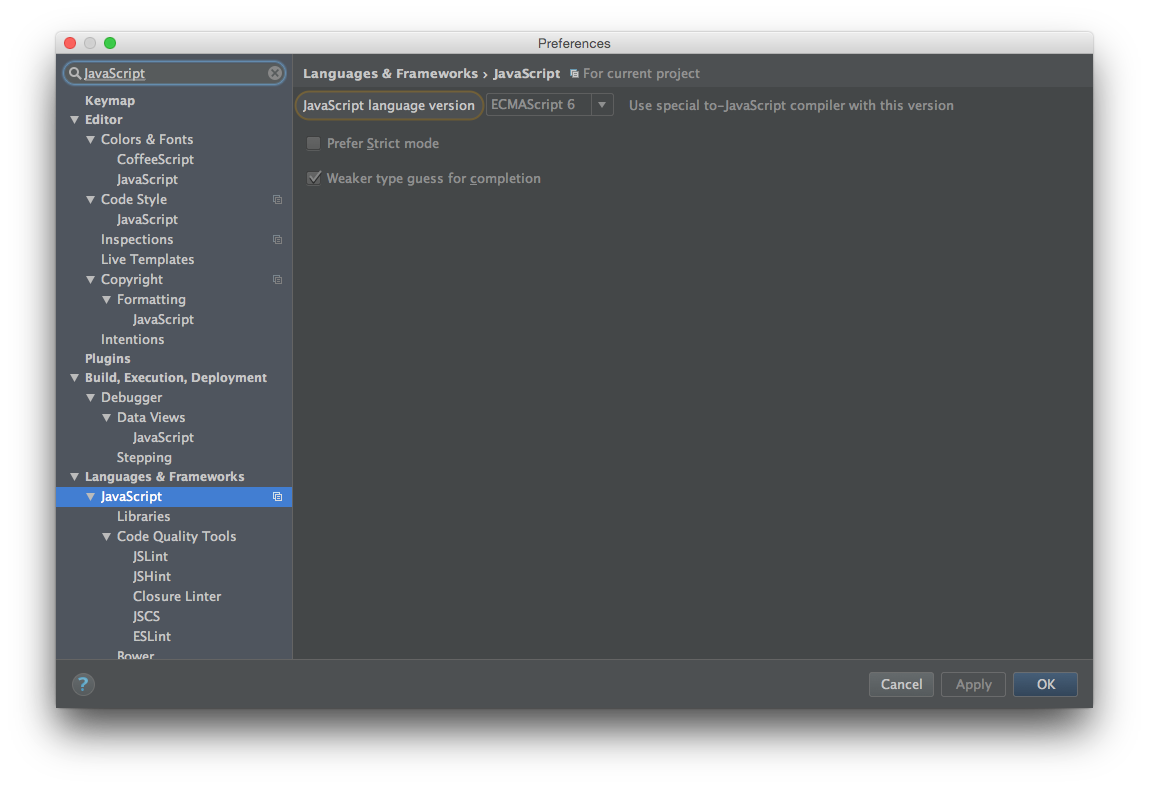Clear the JavaScript search using the X icon
Image resolution: width=1149 pixels, height=788 pixels.
point(274,73)
